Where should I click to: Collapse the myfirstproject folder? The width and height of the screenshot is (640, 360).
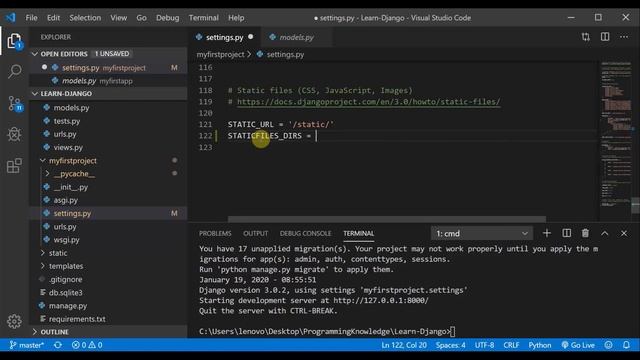pos(42,160)
